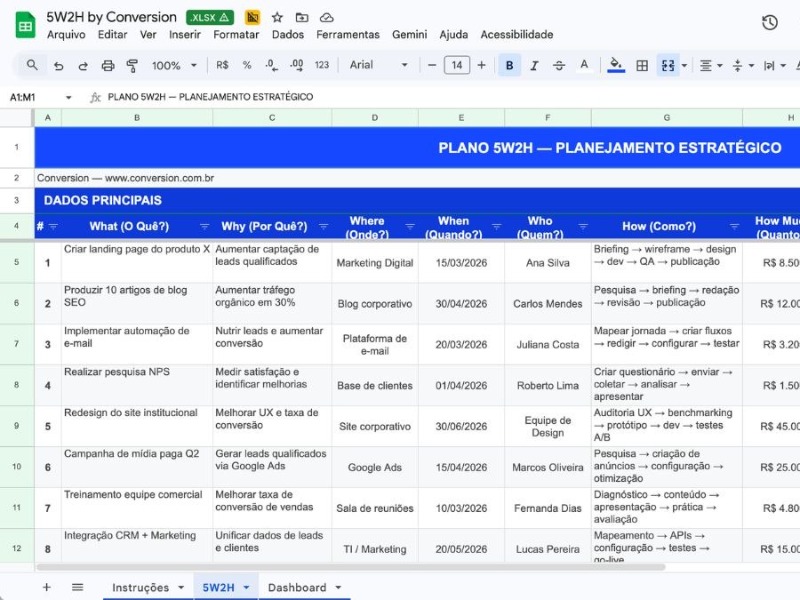Star this spreadsheet document
The height and width of the screenshot is (600, 800).
277,17
